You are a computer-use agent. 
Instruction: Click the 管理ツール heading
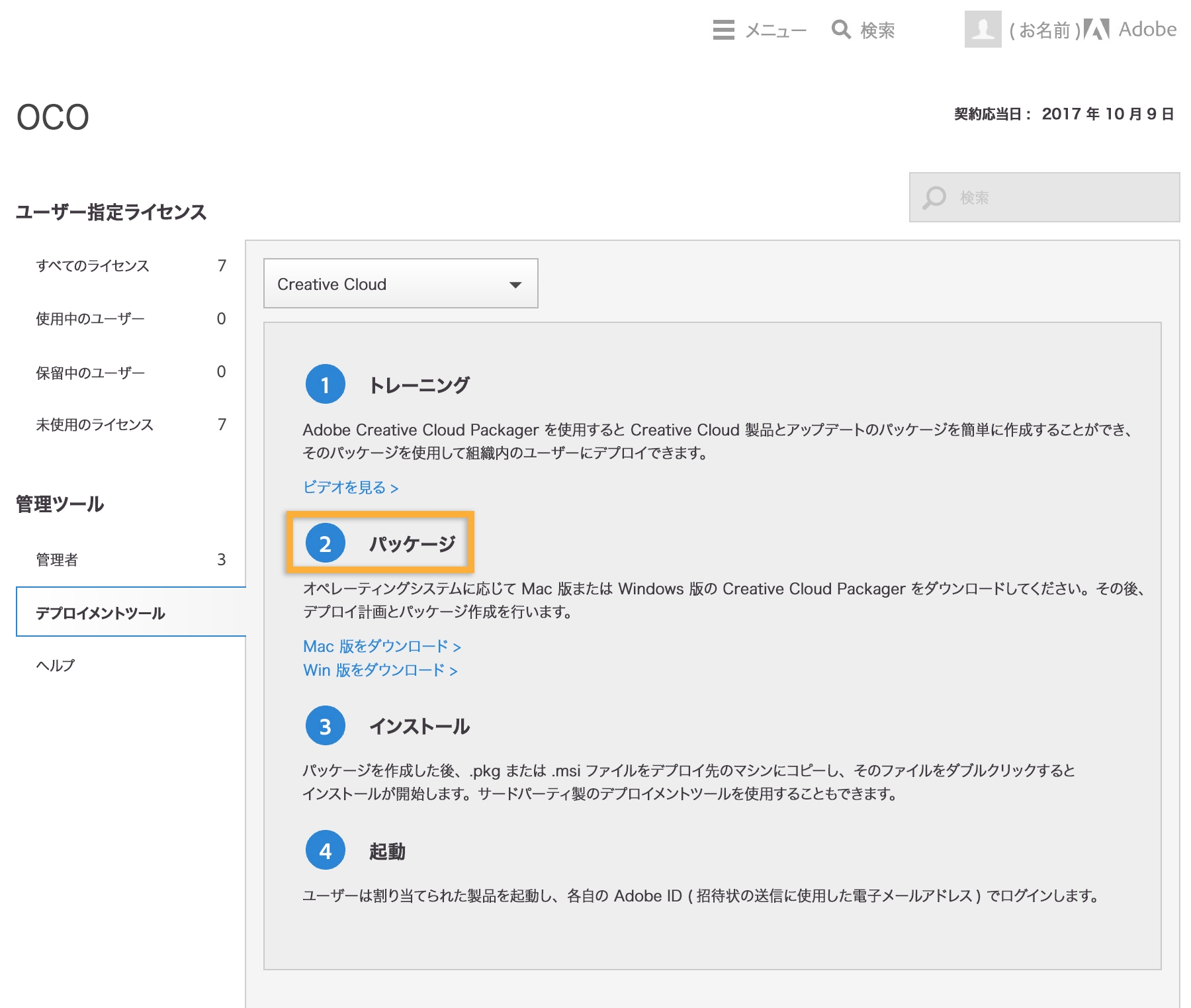pyautogui.click(x=60, y=504)
